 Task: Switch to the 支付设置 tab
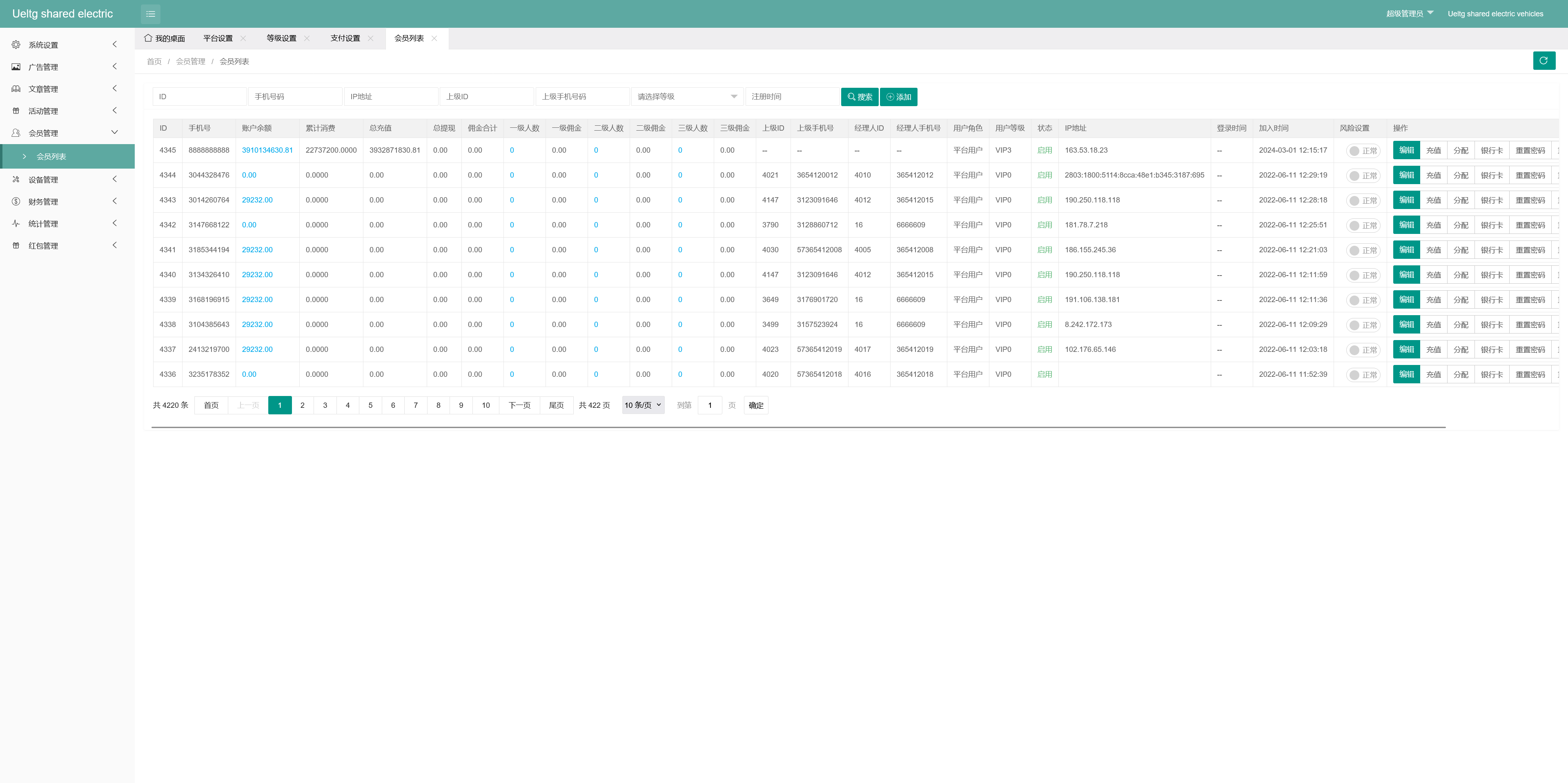(x=345, y=38)
